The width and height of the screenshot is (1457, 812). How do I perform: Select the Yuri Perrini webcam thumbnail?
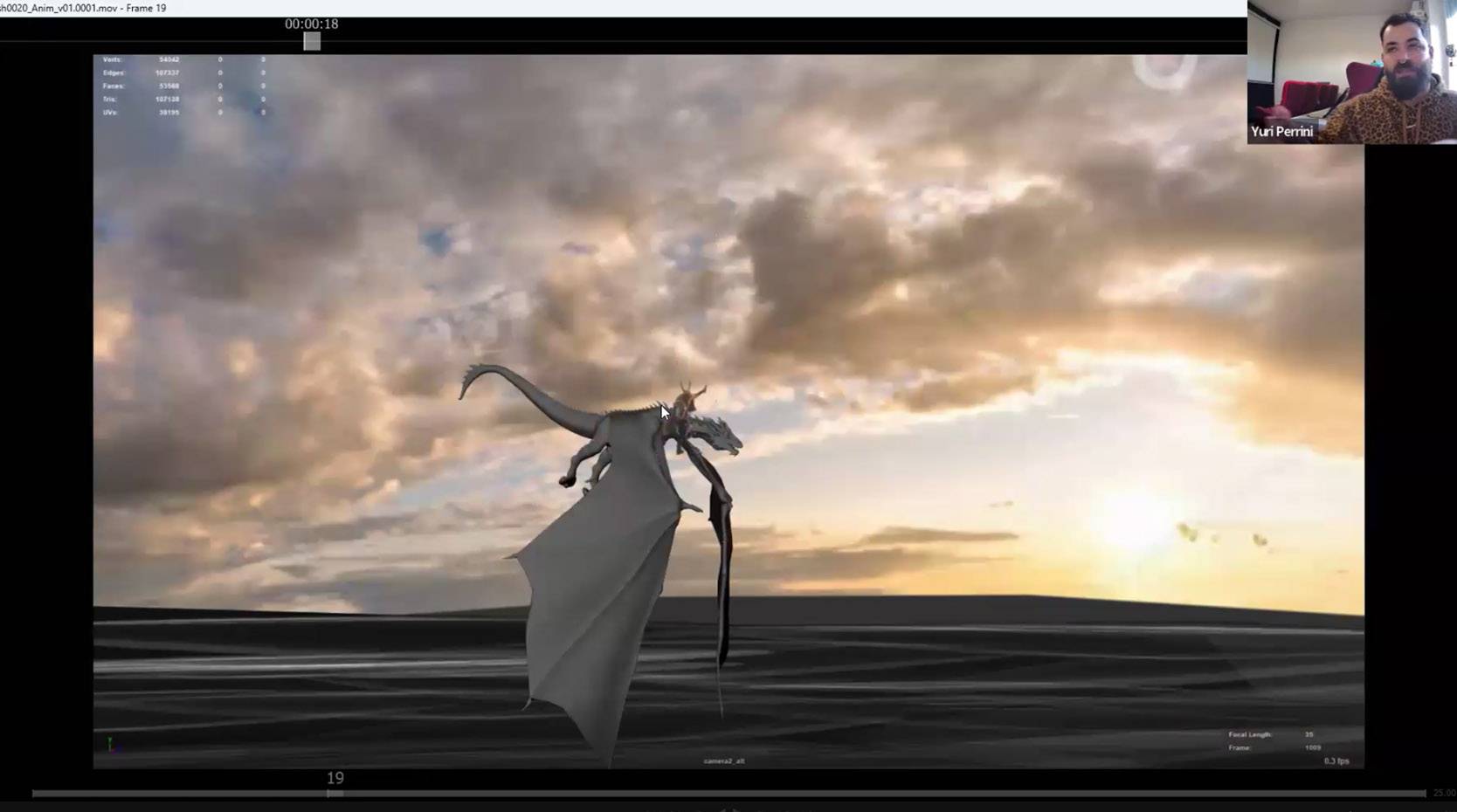[1351, 72]
